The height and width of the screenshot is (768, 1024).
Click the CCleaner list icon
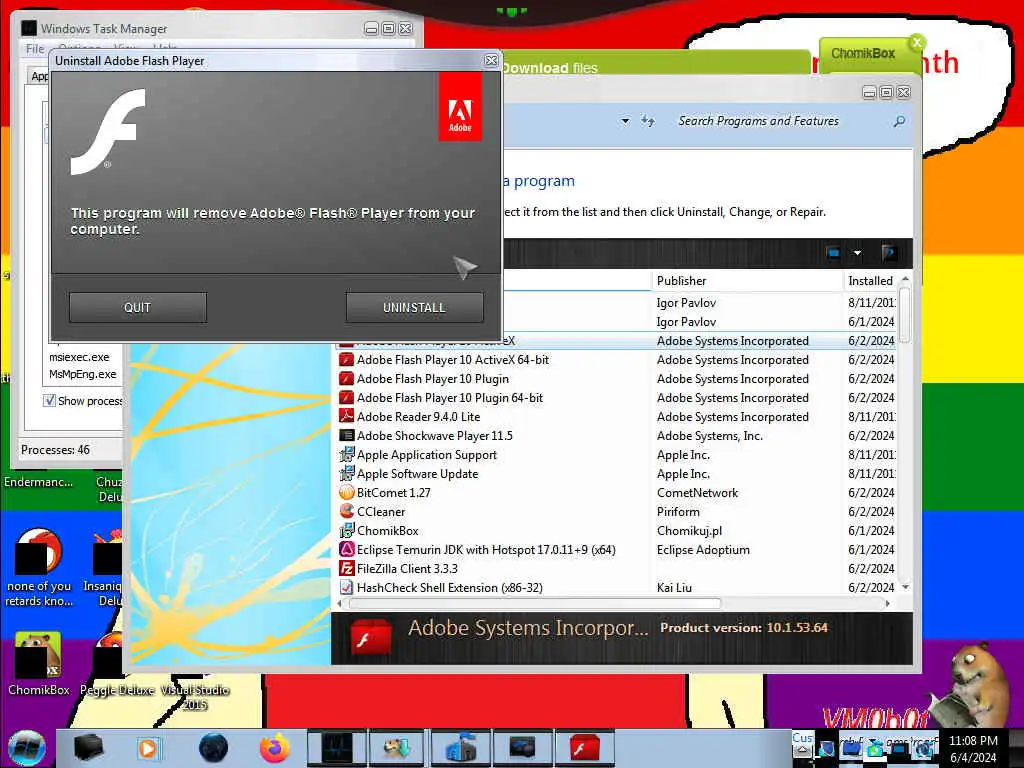coord(347,511)
